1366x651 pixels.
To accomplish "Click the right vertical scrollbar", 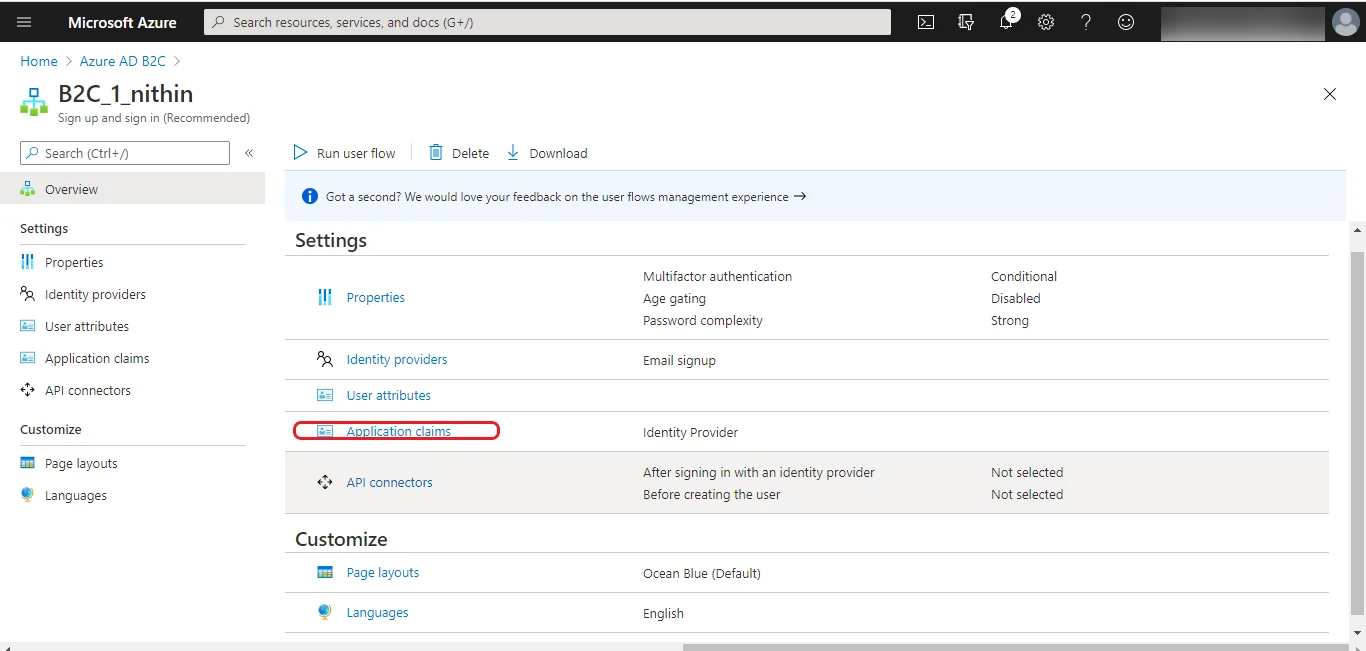I will coord(1359,420).
